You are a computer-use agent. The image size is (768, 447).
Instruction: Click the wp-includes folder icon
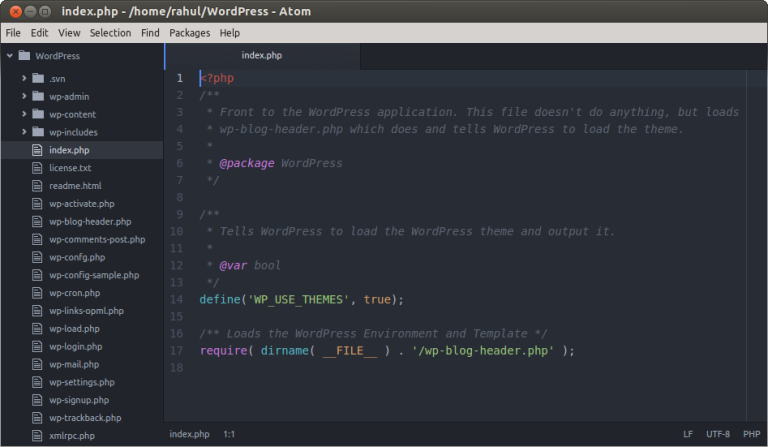coord(38,132)
